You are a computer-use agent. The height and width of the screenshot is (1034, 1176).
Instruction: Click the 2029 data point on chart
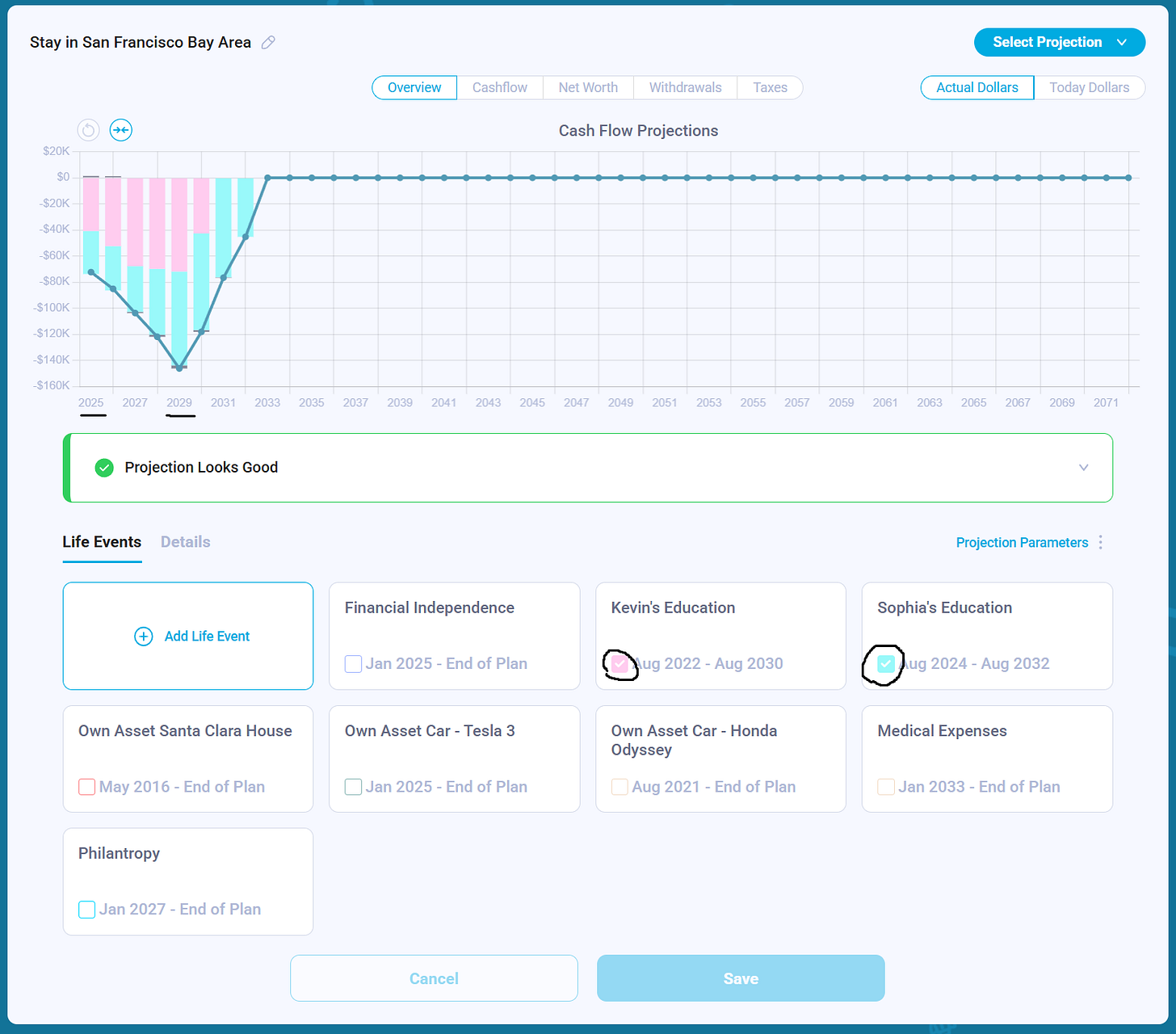pyautogui.click(x=179, y=368)
